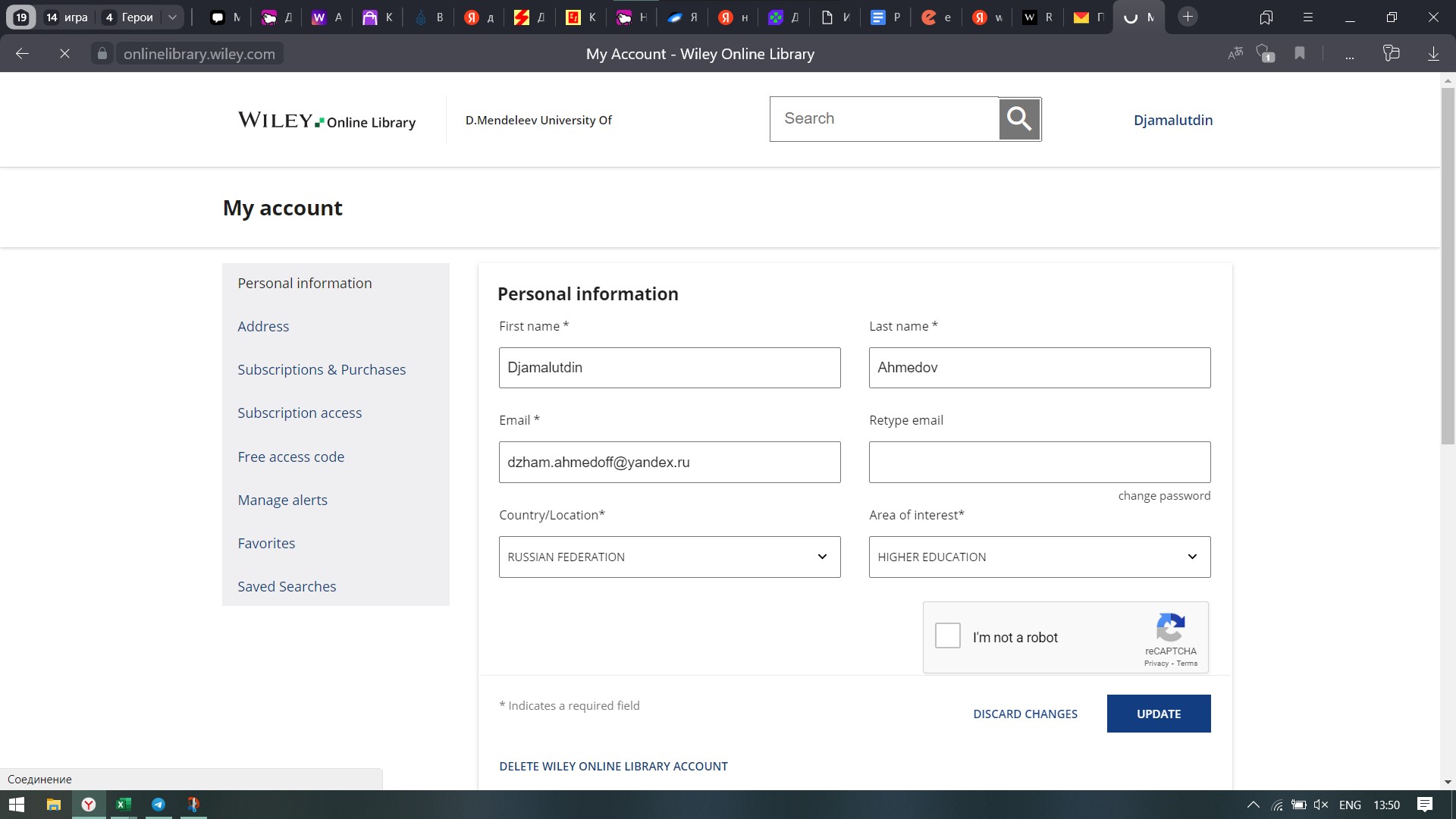
Task: Open Saved Searches section
Action: click(287, 586)
